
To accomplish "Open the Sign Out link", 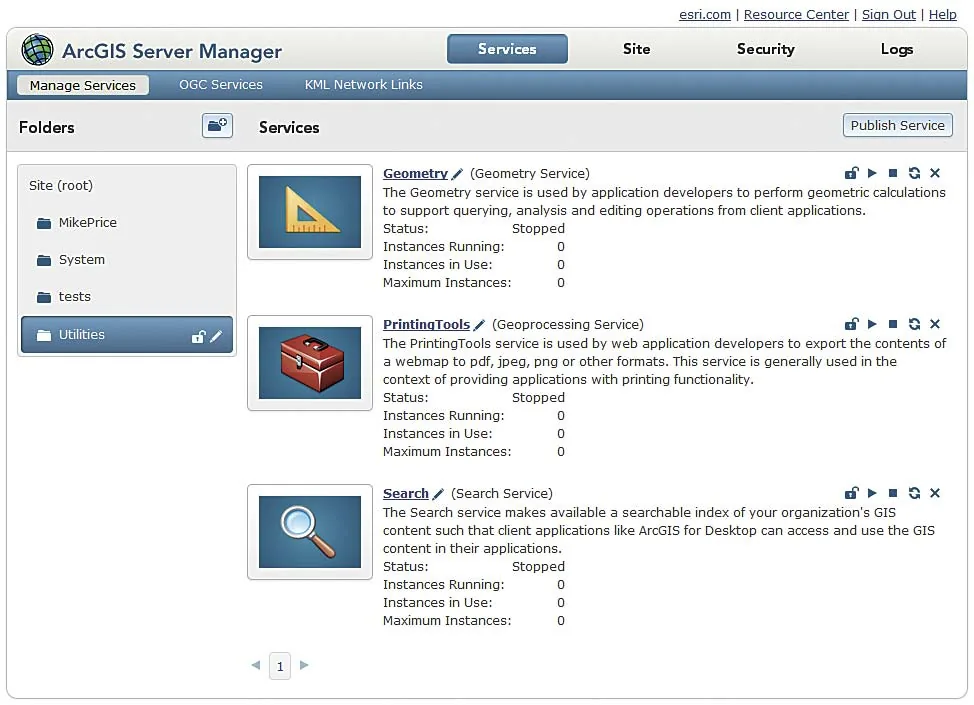I will click(x=888, y=14).
